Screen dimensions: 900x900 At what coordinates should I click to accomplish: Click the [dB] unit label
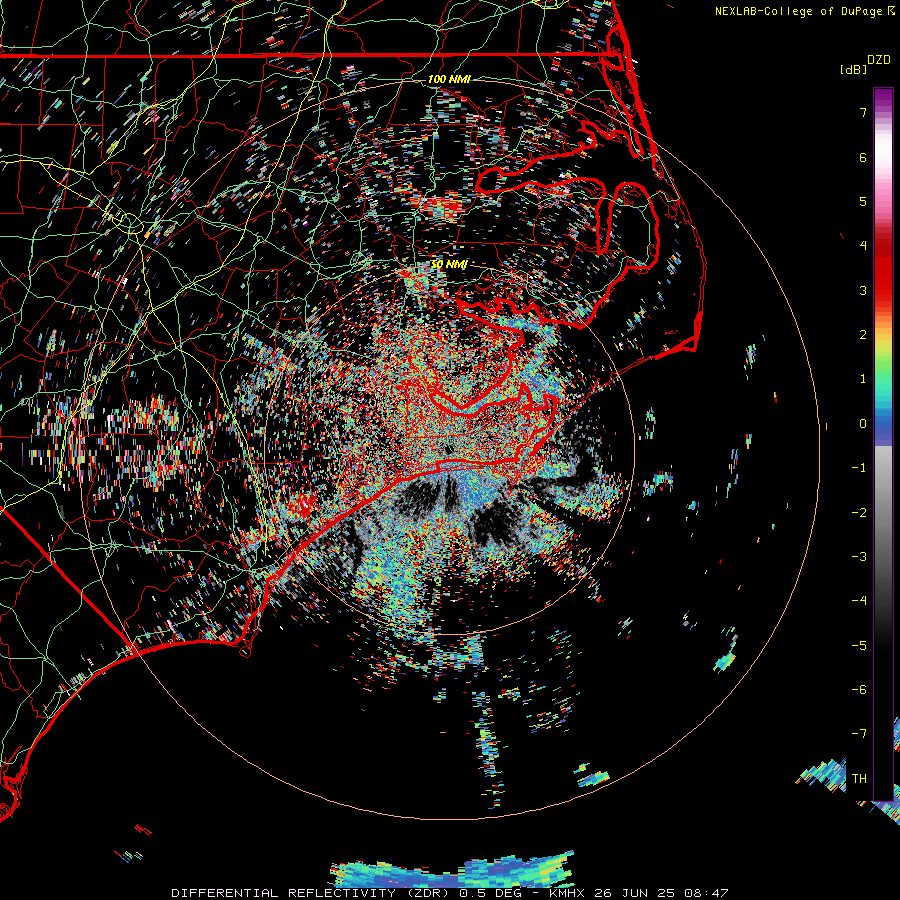[854, 70]
